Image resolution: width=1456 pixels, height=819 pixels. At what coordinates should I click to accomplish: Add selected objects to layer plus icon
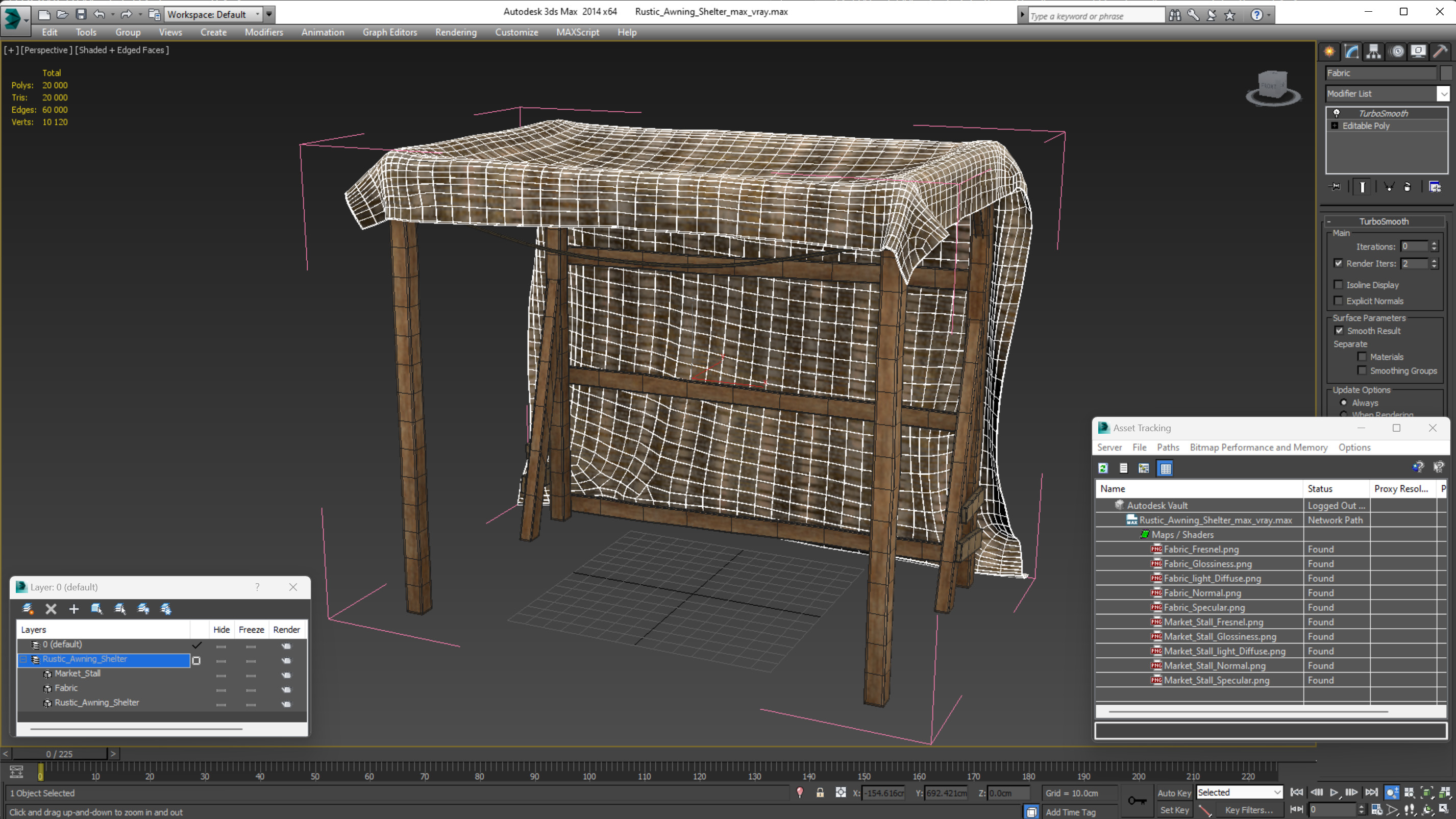coord(73,609)
